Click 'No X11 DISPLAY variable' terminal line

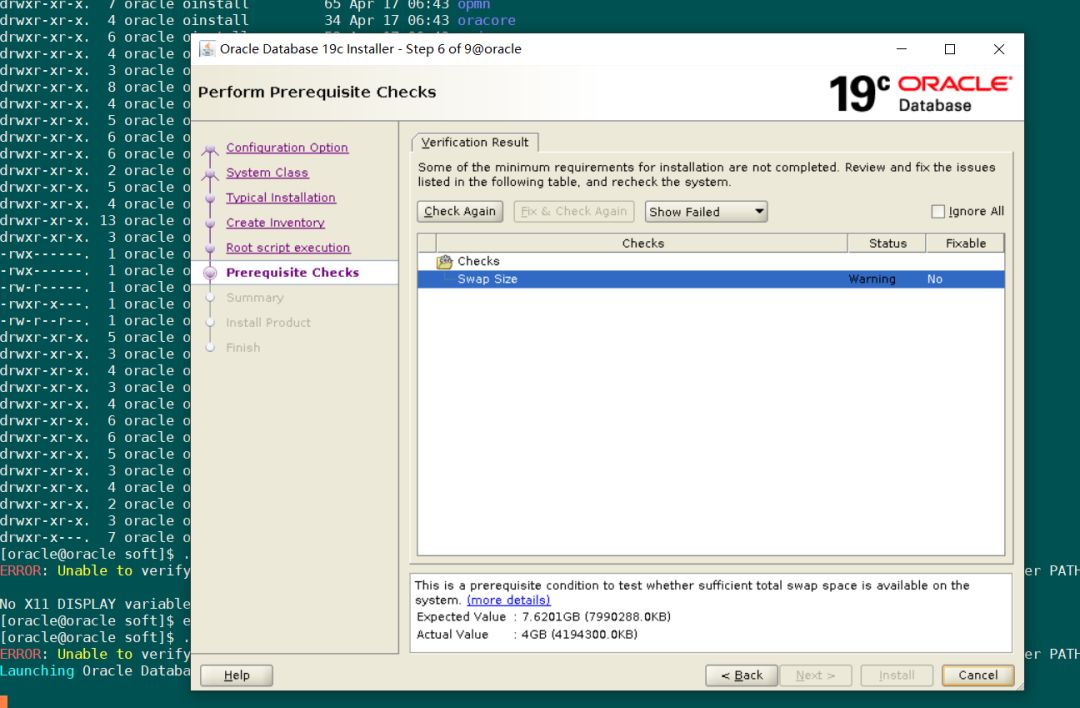[95, 604]
